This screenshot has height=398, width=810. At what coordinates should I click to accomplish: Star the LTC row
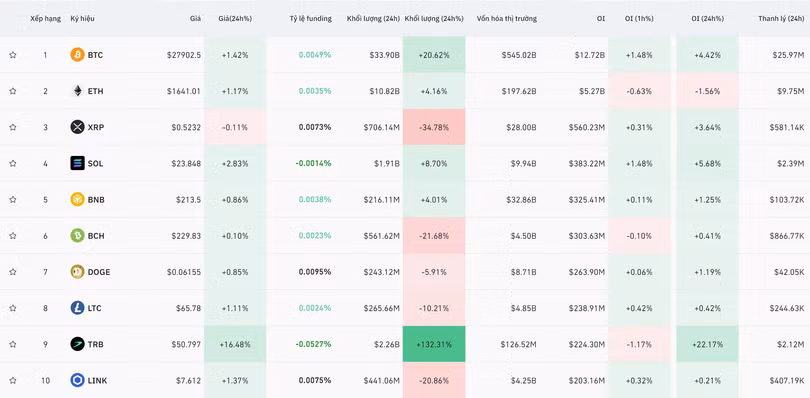(13, 308)
